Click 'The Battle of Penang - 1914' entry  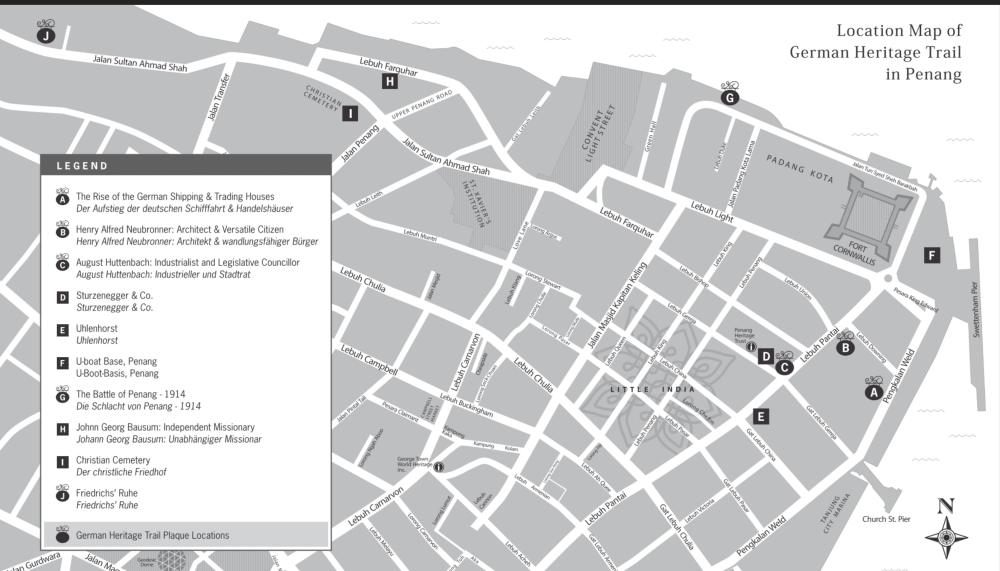pos(130,394)
